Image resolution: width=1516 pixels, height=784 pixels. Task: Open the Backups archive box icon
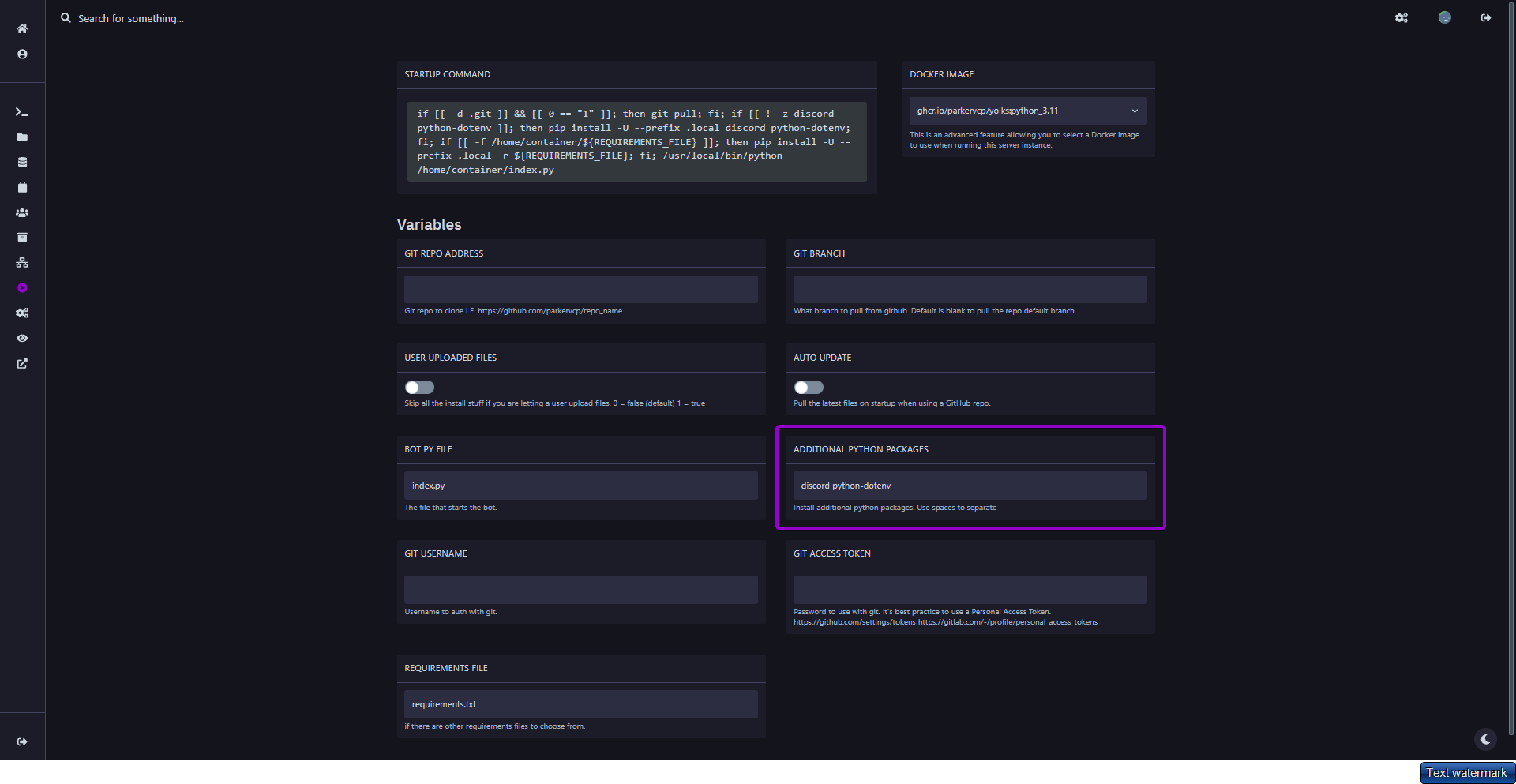pyautogui.click(x=22, y=238)
